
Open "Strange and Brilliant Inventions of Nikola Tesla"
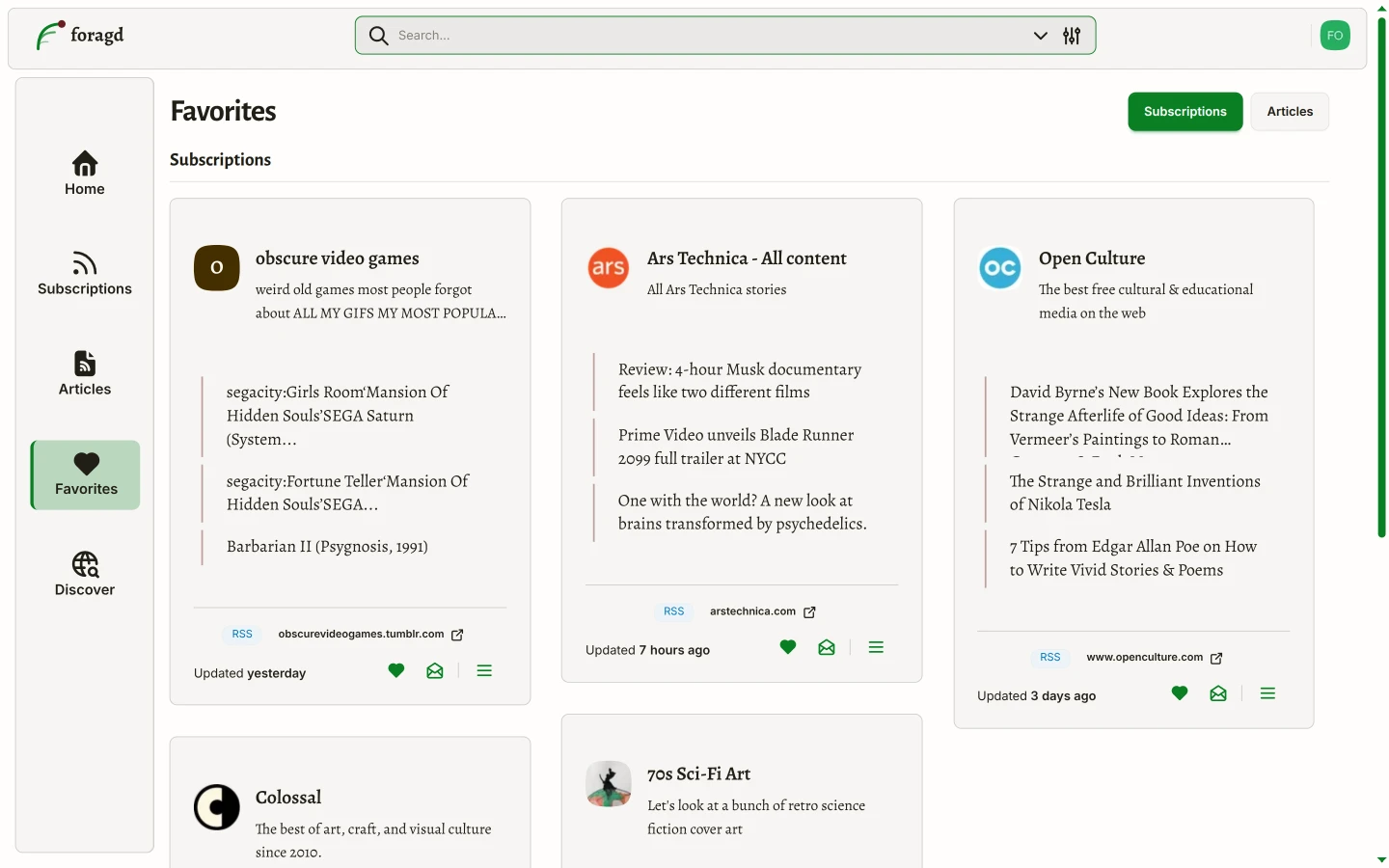tap(1135, 493)
